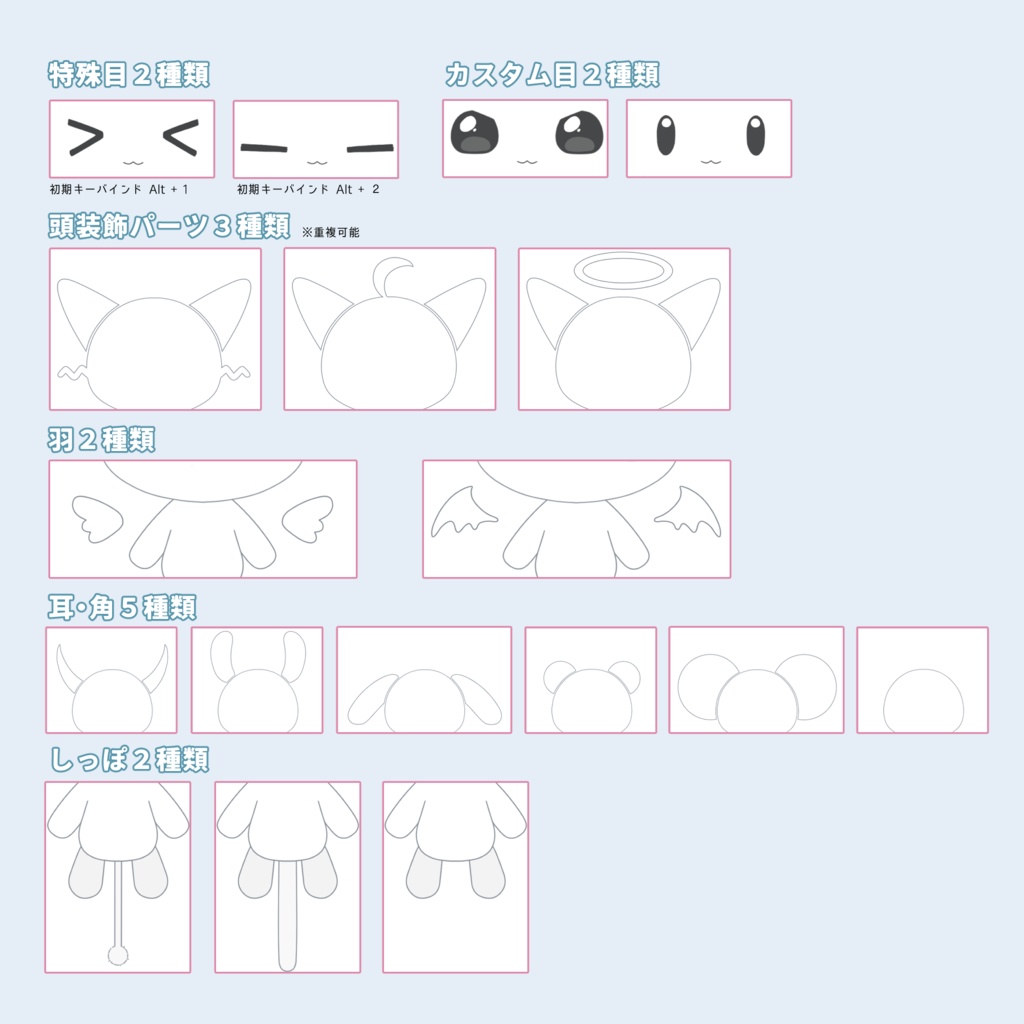Choose the large shiny custom eyes thumbnail
Image resolution: width=1024 pixels, height=1024 pixels.
(x=525, y=138)
